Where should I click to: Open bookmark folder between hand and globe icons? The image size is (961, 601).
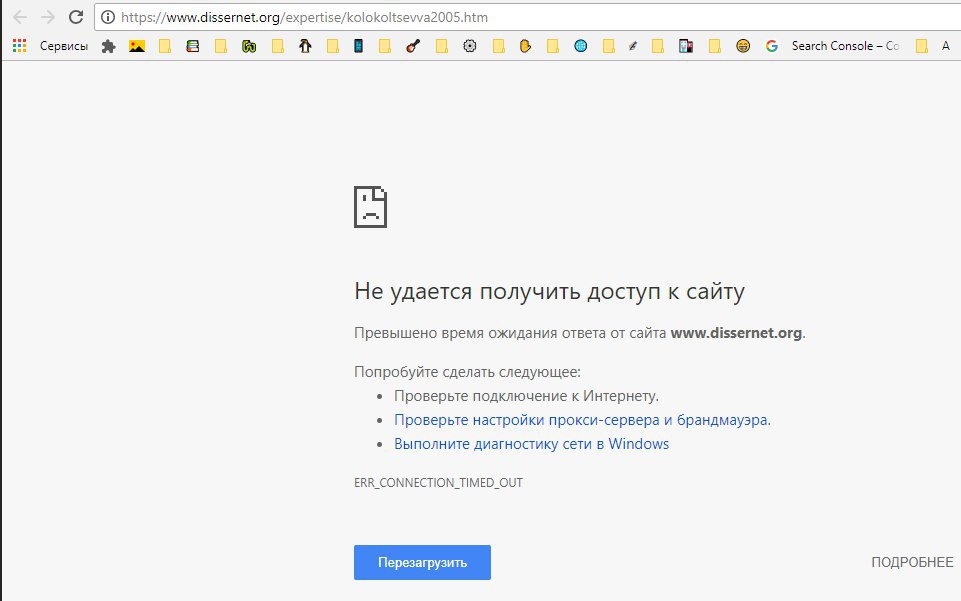click(553, 46)
